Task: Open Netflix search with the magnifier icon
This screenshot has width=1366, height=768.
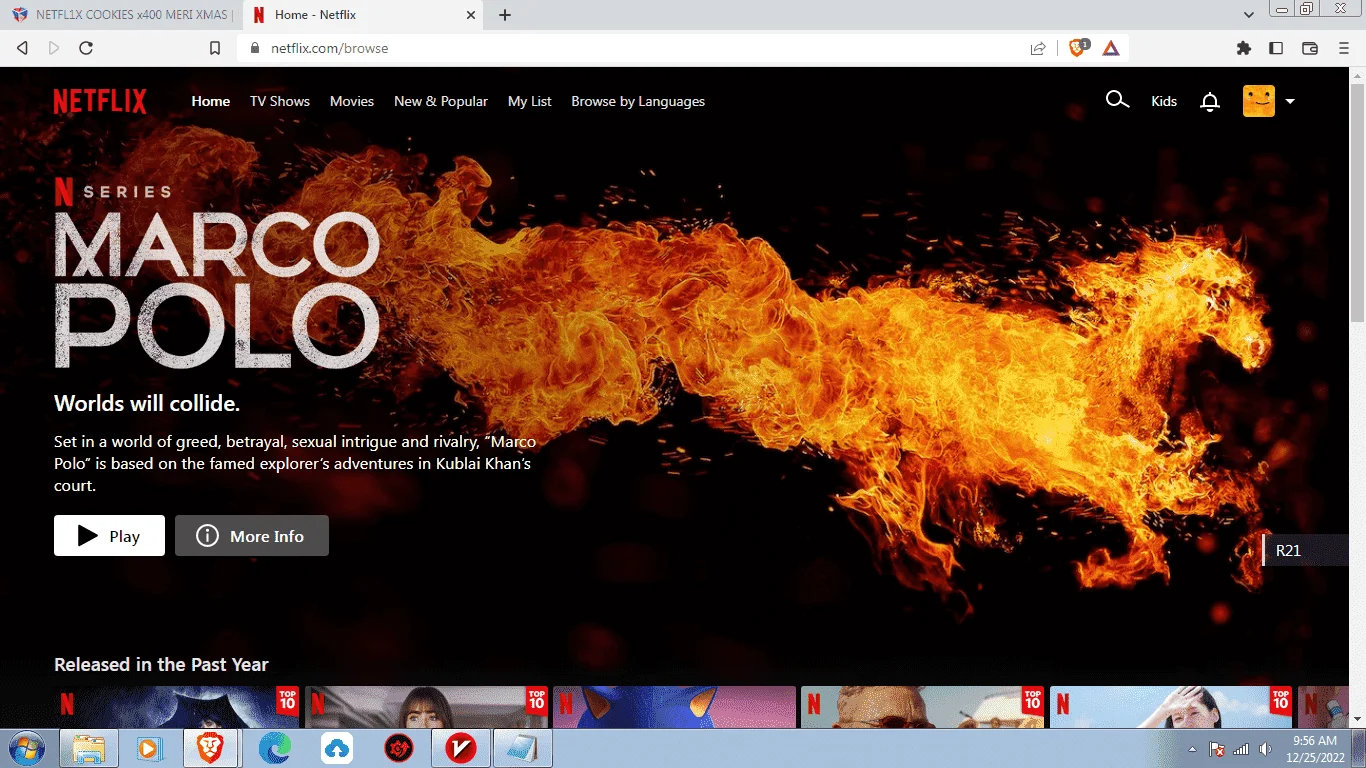Action: (1117, 100)
